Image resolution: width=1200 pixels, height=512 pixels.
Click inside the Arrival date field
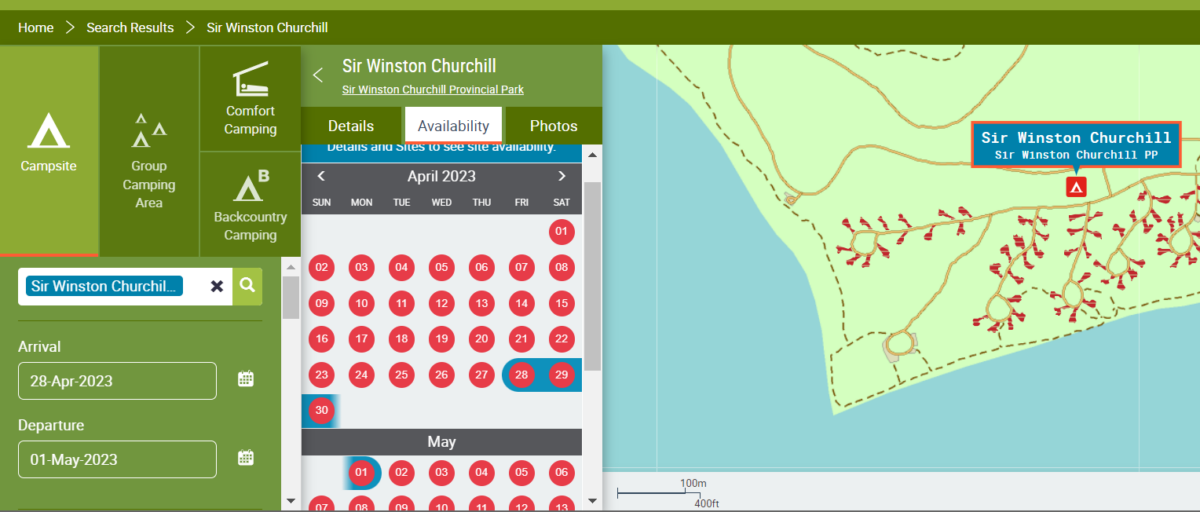click(117, 381)
